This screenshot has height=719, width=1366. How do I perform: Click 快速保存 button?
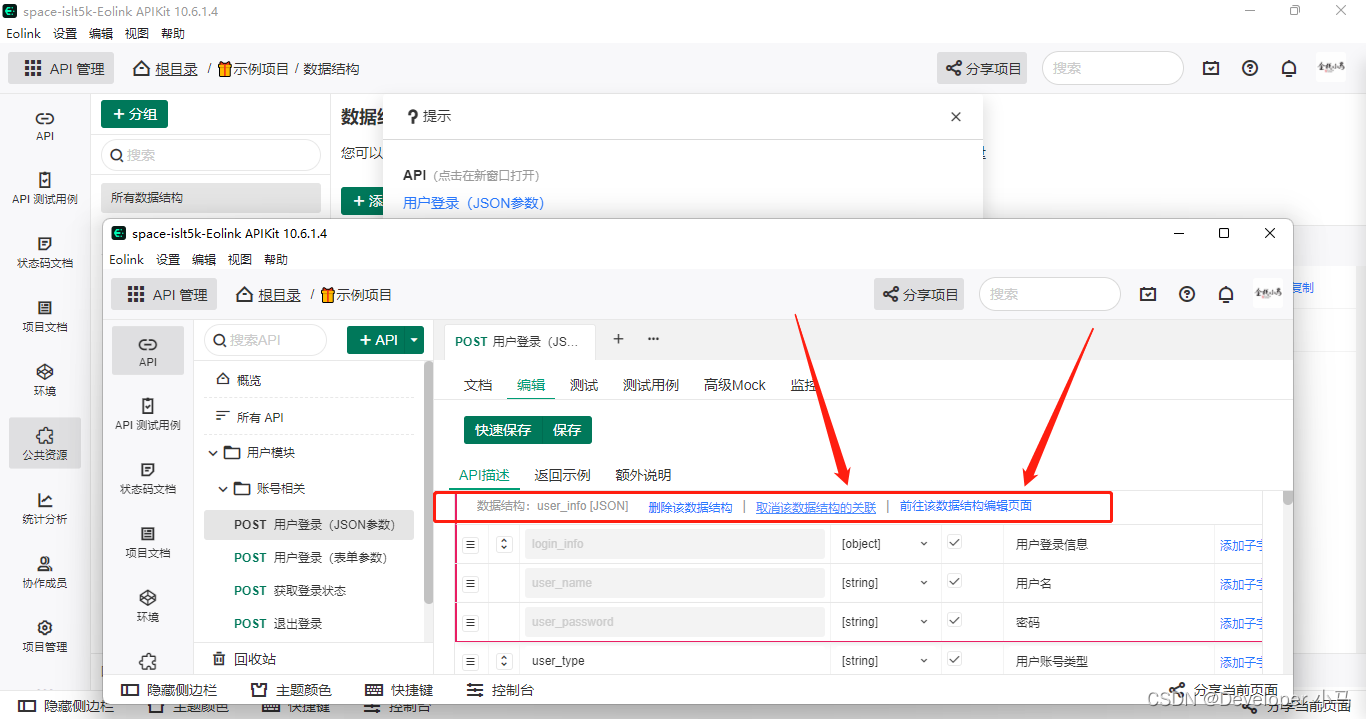503,430
